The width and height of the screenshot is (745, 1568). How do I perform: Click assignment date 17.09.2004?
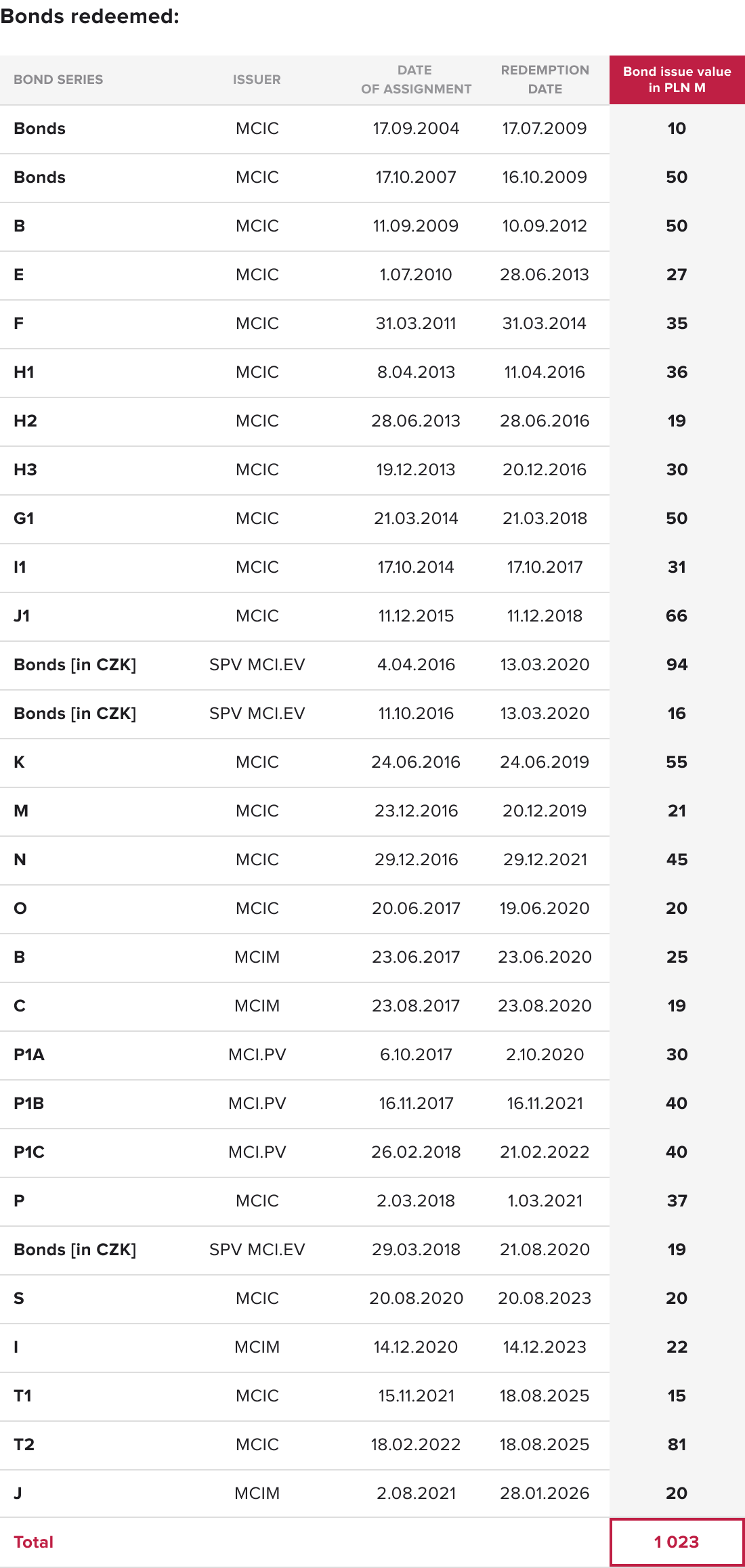tap(416, 129)
